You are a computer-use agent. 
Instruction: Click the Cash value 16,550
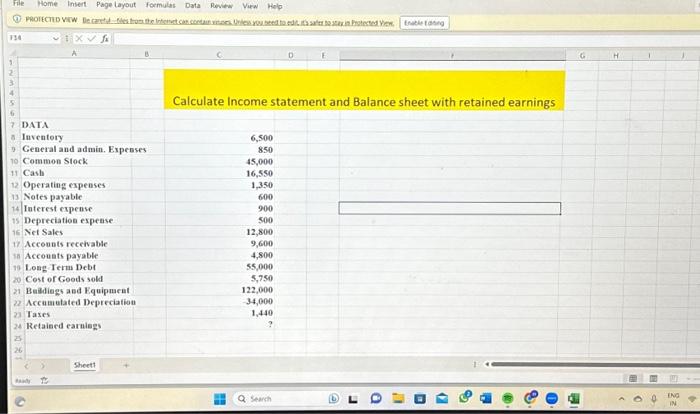pos(259,173)
